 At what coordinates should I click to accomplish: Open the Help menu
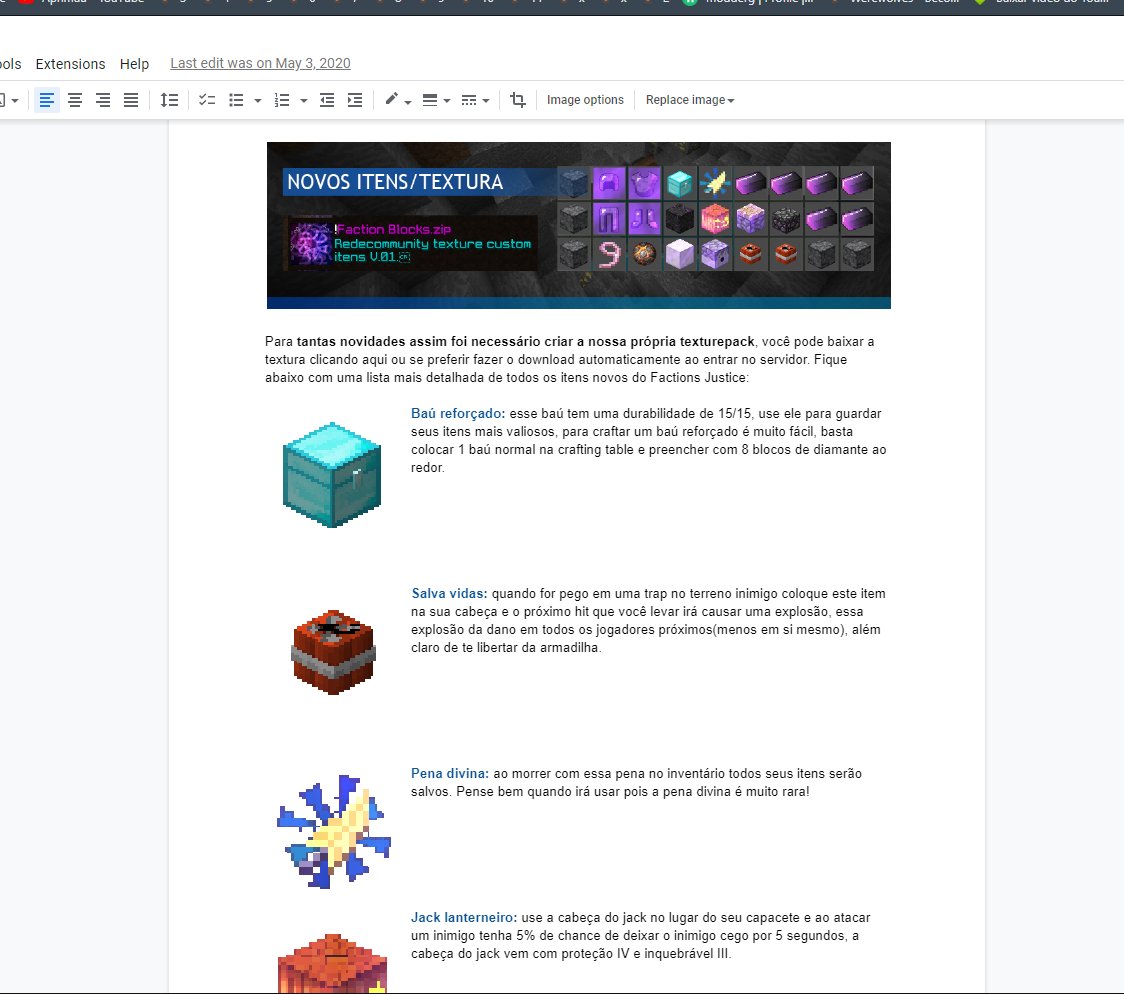tap(134, 64)
